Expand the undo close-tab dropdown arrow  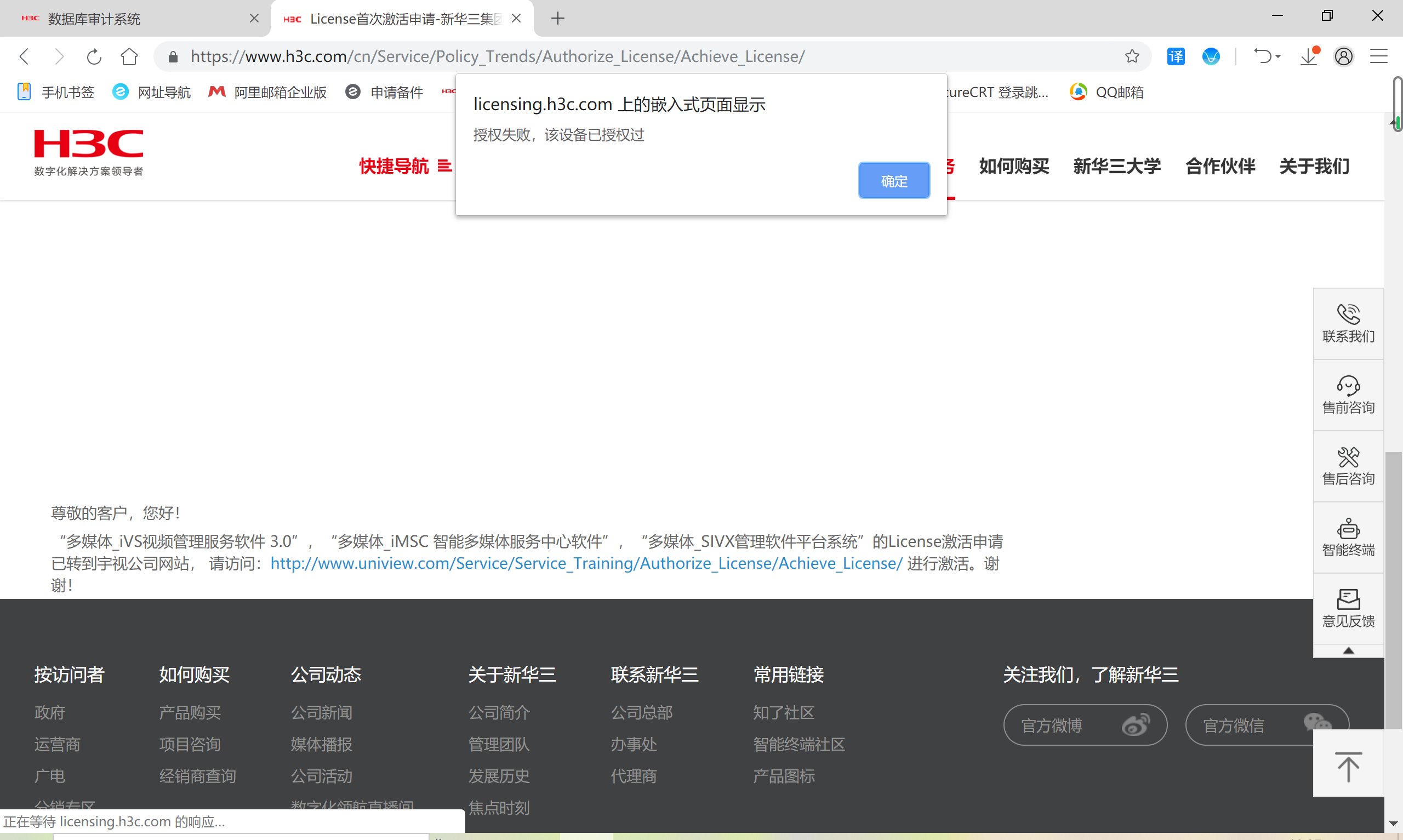tap(1278, 56)
